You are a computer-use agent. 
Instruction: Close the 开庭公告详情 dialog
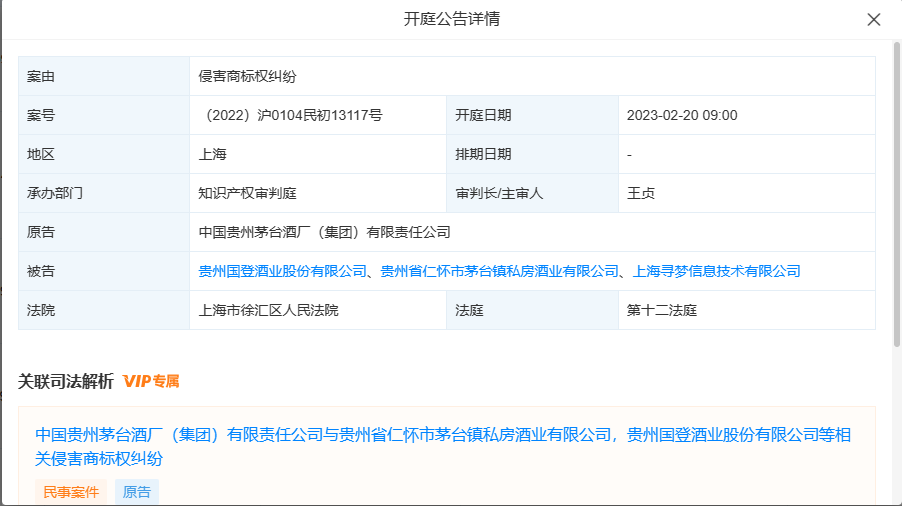(x=873, y=20)
